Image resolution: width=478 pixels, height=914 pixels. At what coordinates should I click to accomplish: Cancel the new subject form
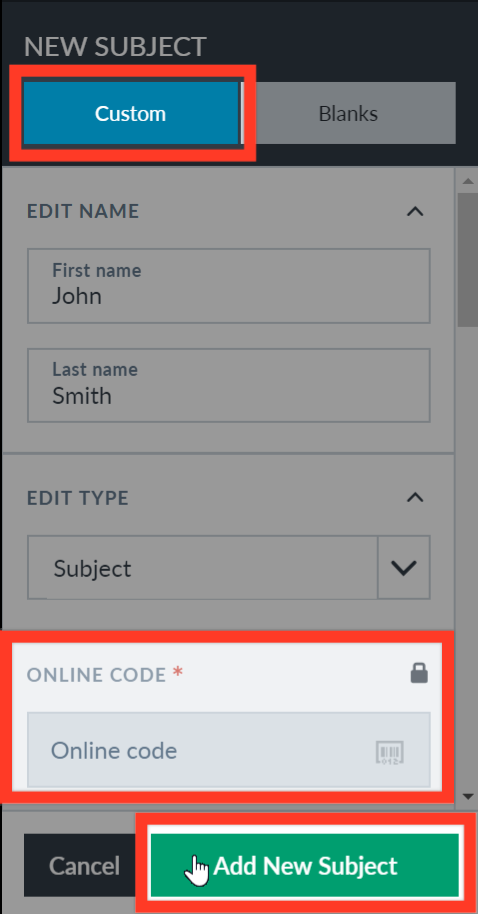pyautogui.click(x=84, y=866)
